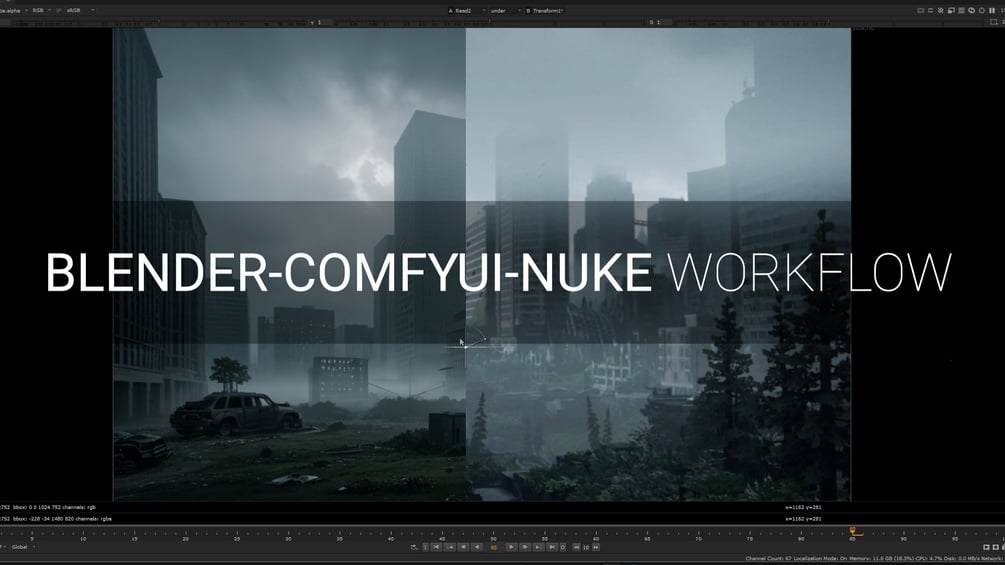Step forward one frame

click(x=525, y=547)
